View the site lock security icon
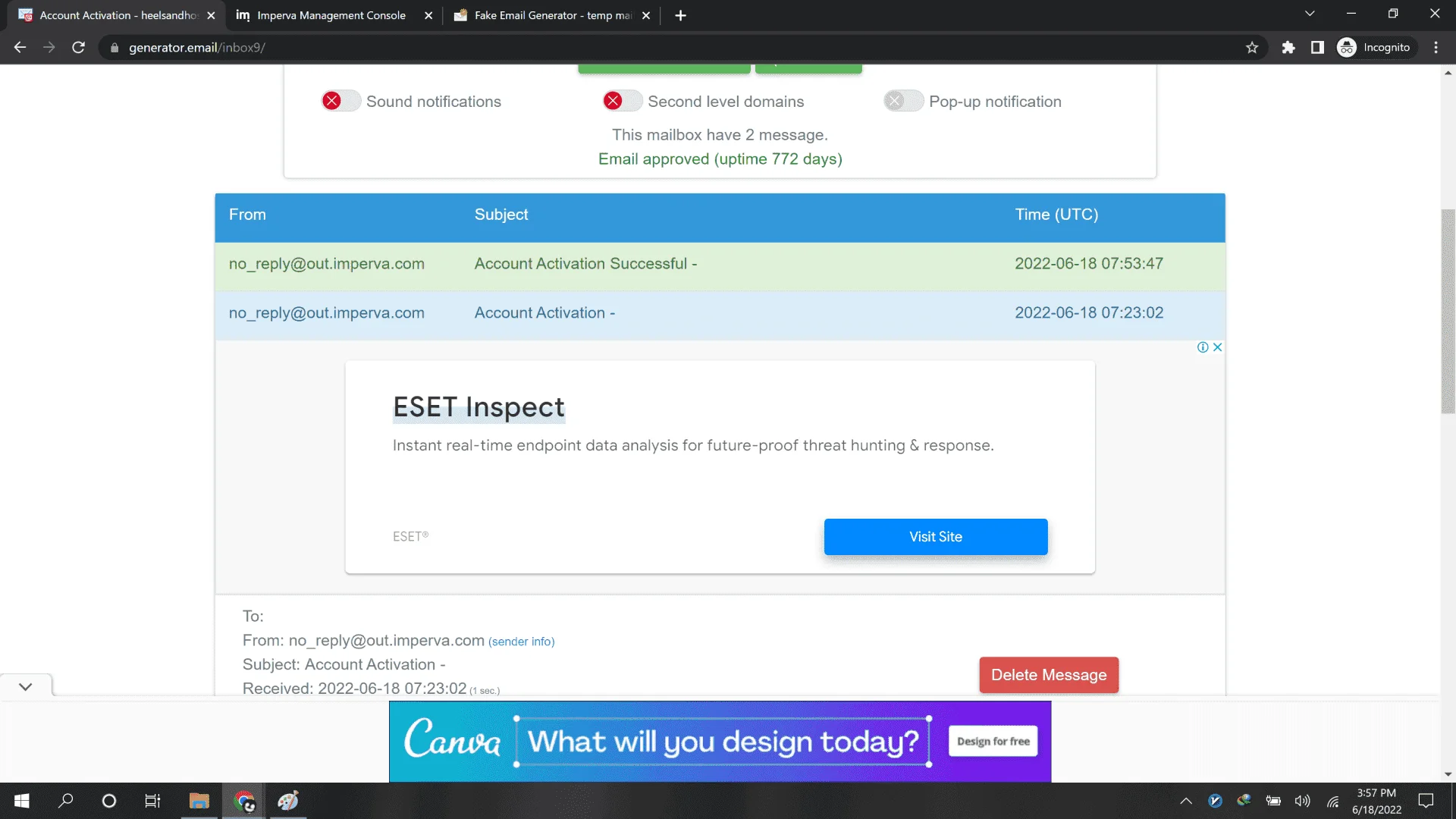The image size is (1456, 819). coord(115,48)
